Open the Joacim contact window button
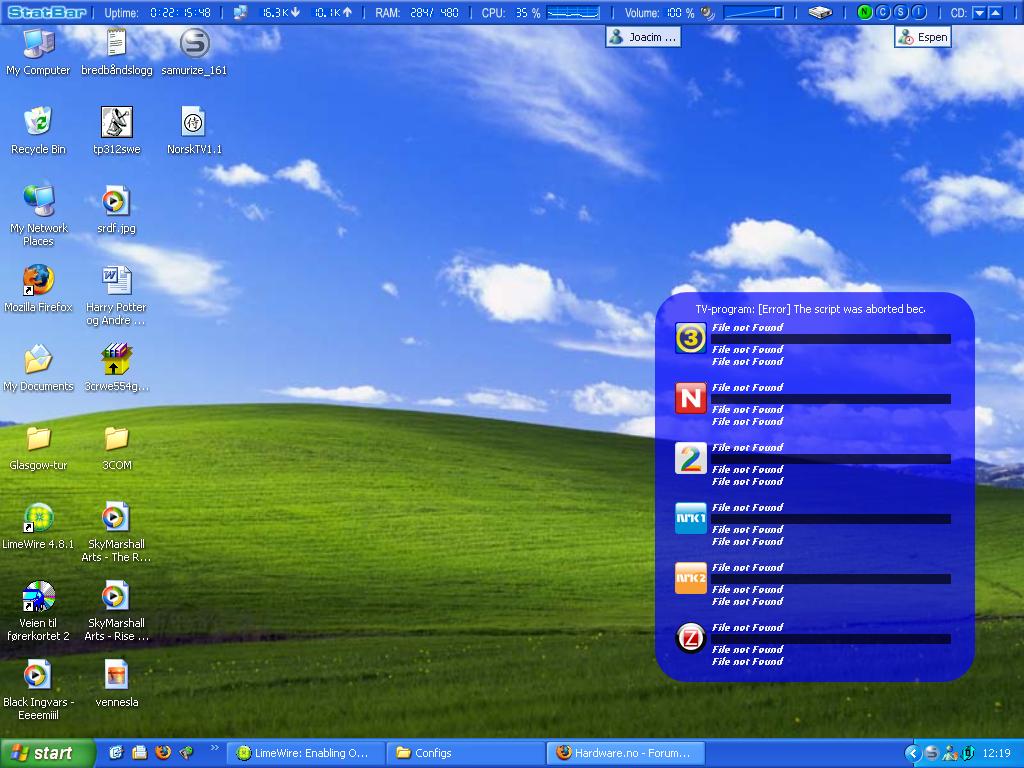This screenshot has width=1024, height=768. click(x=643, y=37)
